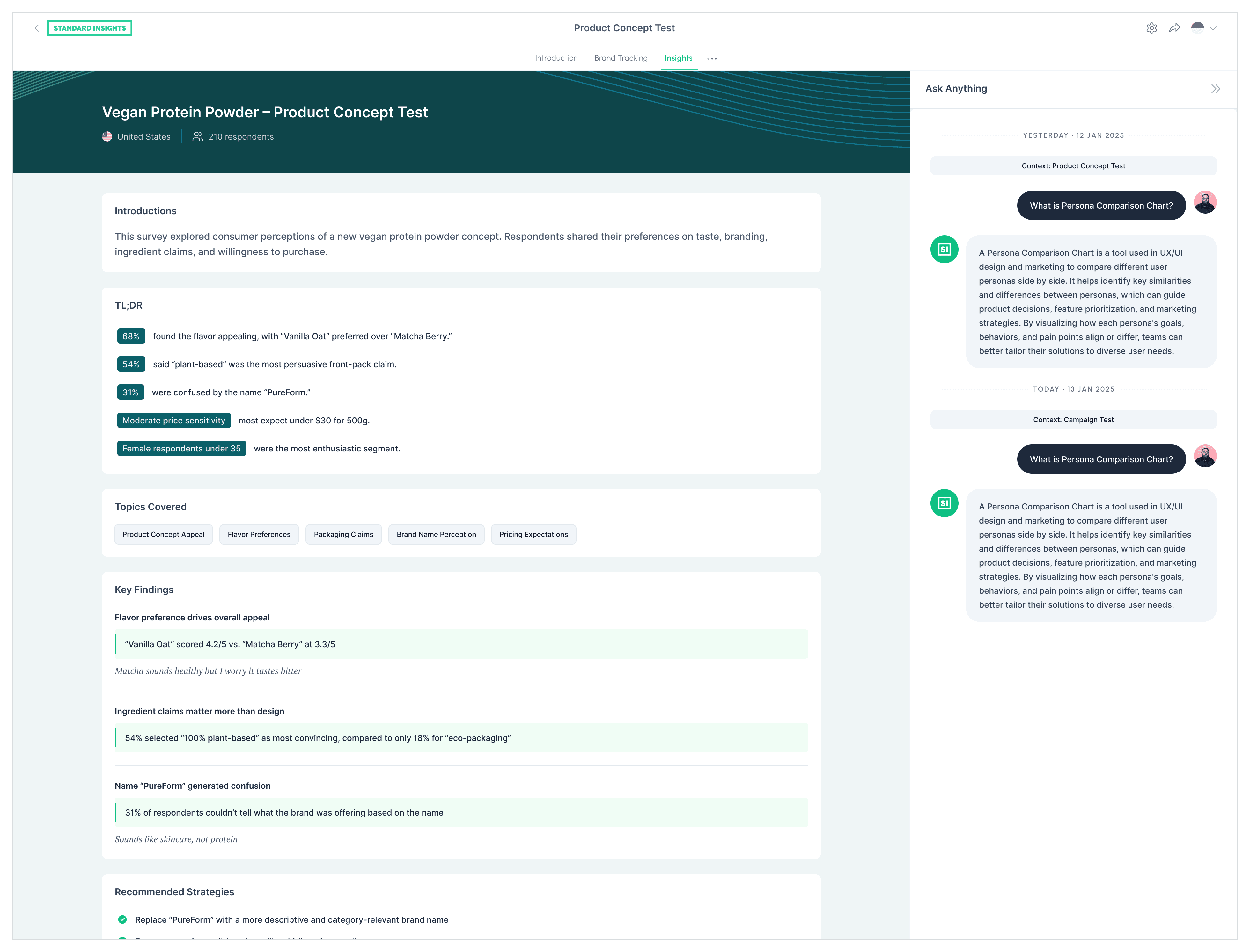Go back using the left chevron
1250x952 pixels.
click(37, 28)
